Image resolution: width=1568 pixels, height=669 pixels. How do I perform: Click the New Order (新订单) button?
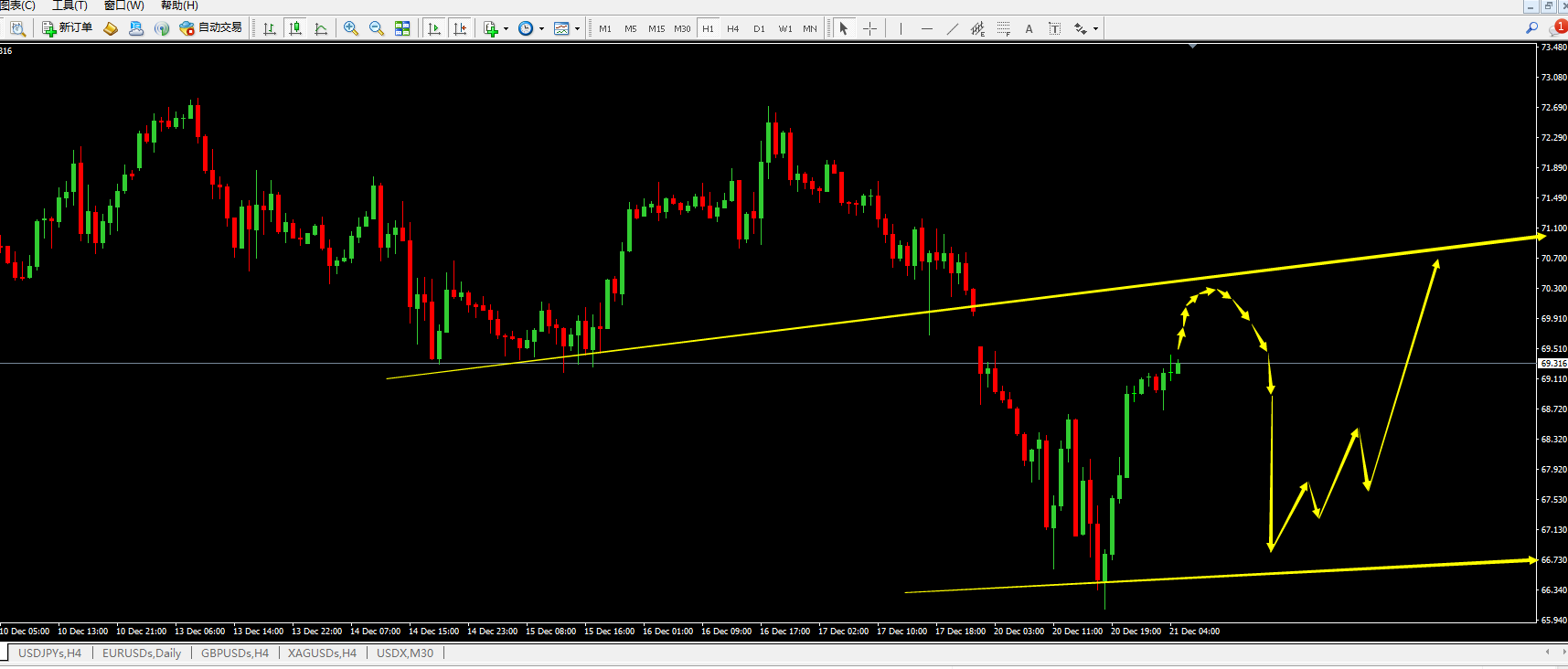67,28
